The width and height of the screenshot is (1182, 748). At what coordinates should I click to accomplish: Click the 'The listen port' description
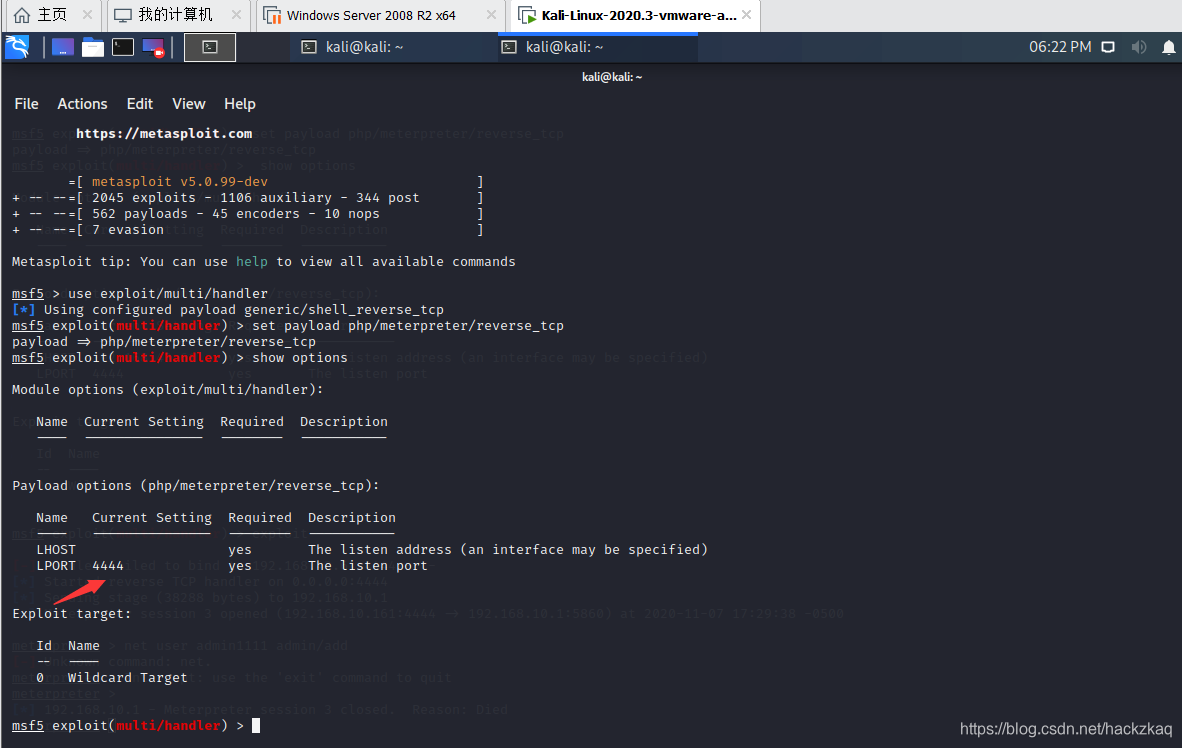pyautogui.click(x=367, y=566)
